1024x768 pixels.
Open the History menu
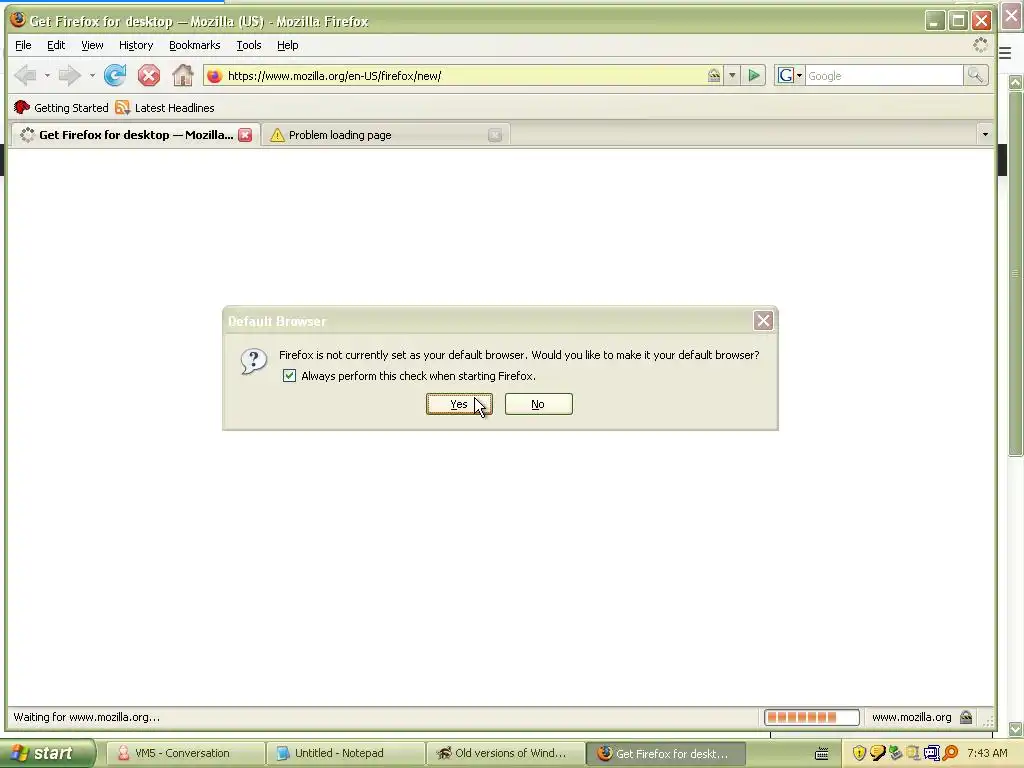point(136,45)
